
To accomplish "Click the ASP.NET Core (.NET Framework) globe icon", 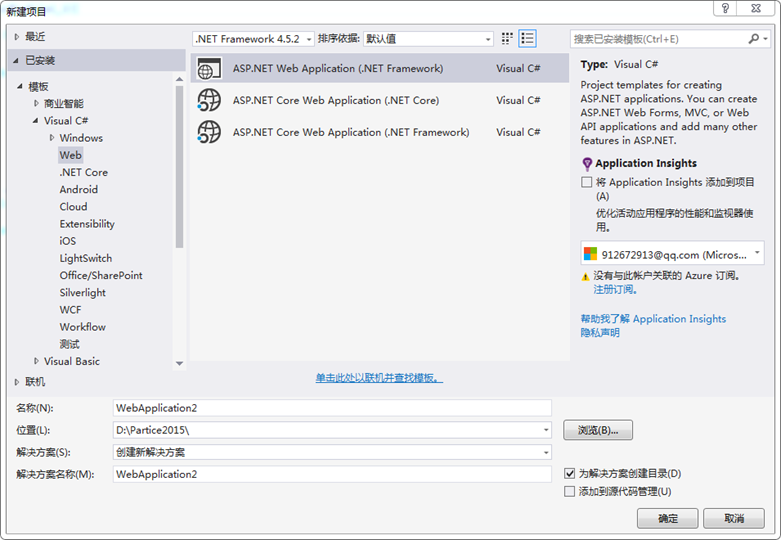I will [x=209, y=132].
